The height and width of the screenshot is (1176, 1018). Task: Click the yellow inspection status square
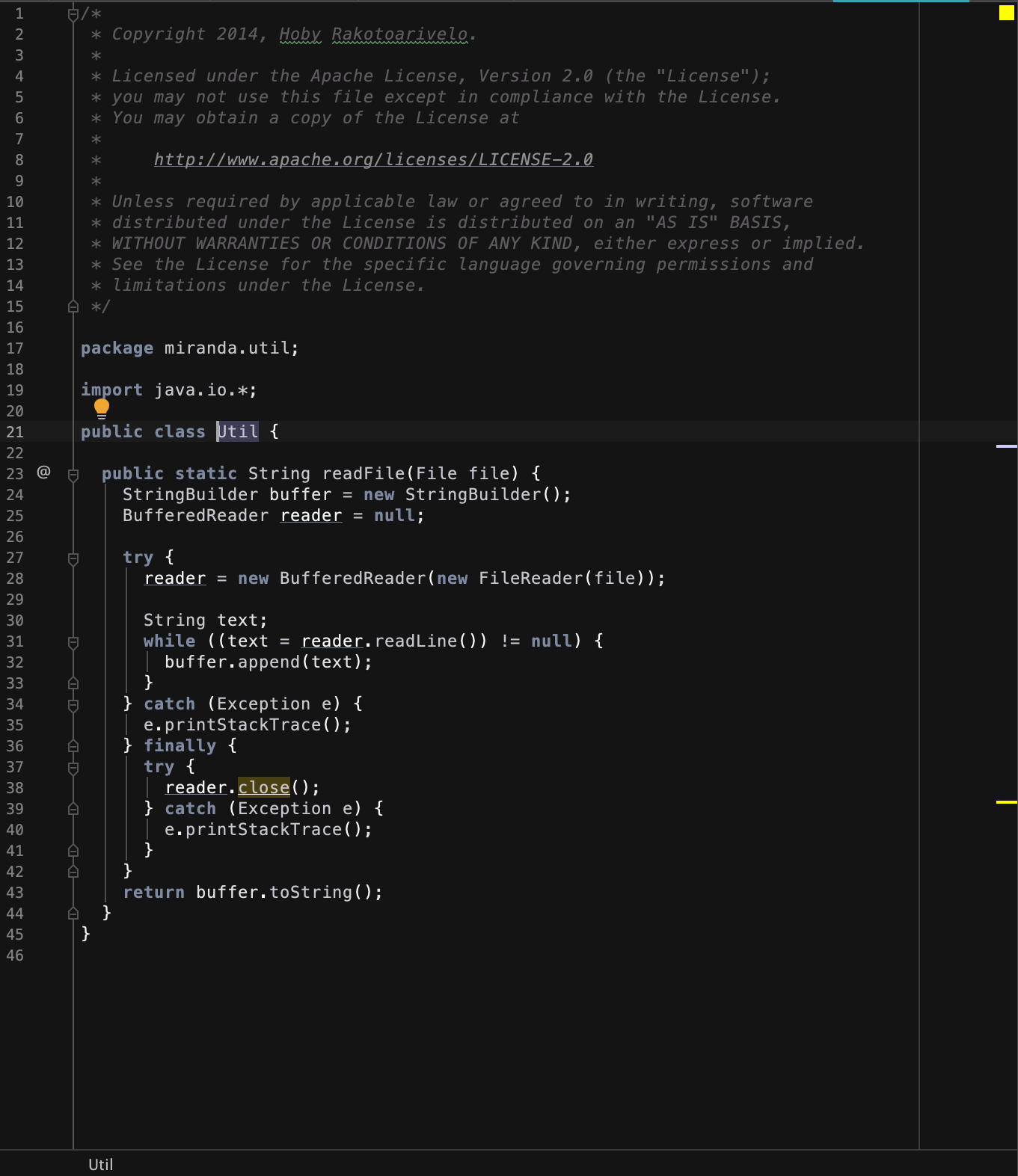[x=1006, y=13]
